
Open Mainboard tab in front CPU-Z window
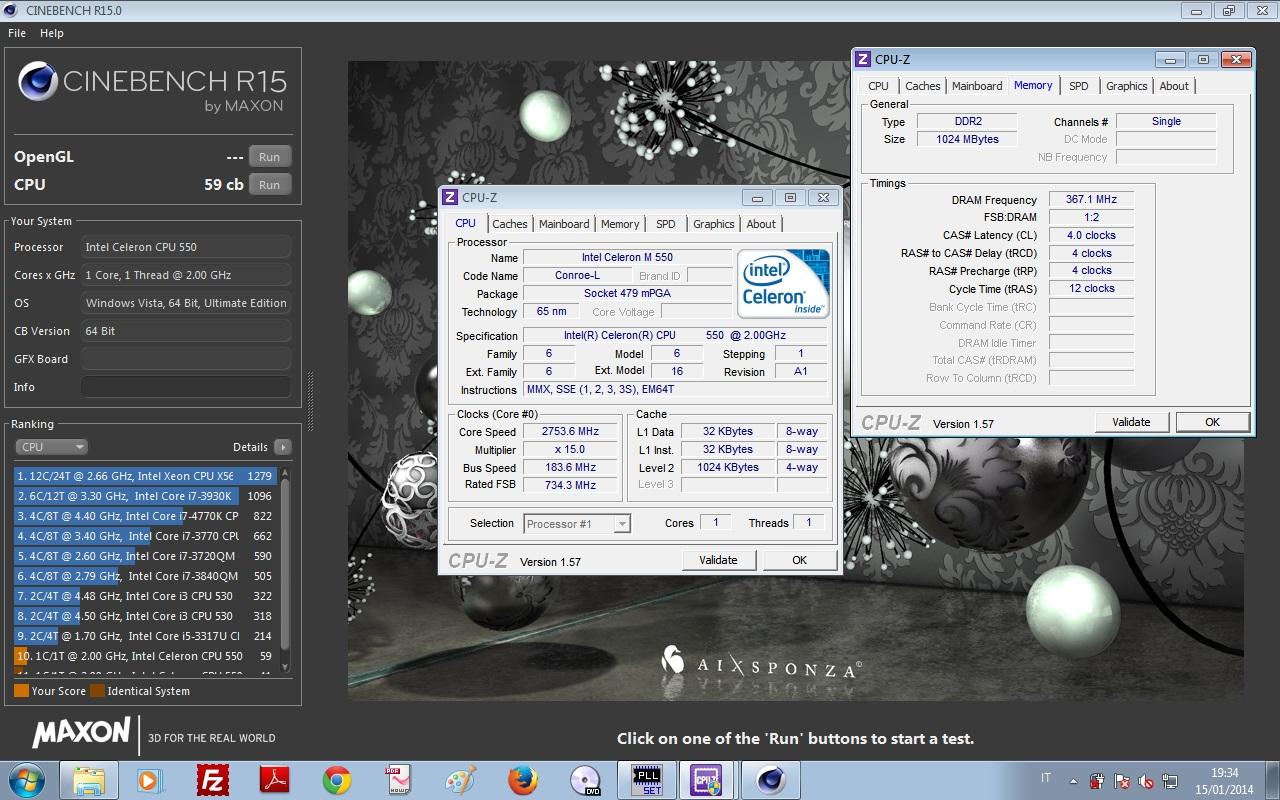564,224
